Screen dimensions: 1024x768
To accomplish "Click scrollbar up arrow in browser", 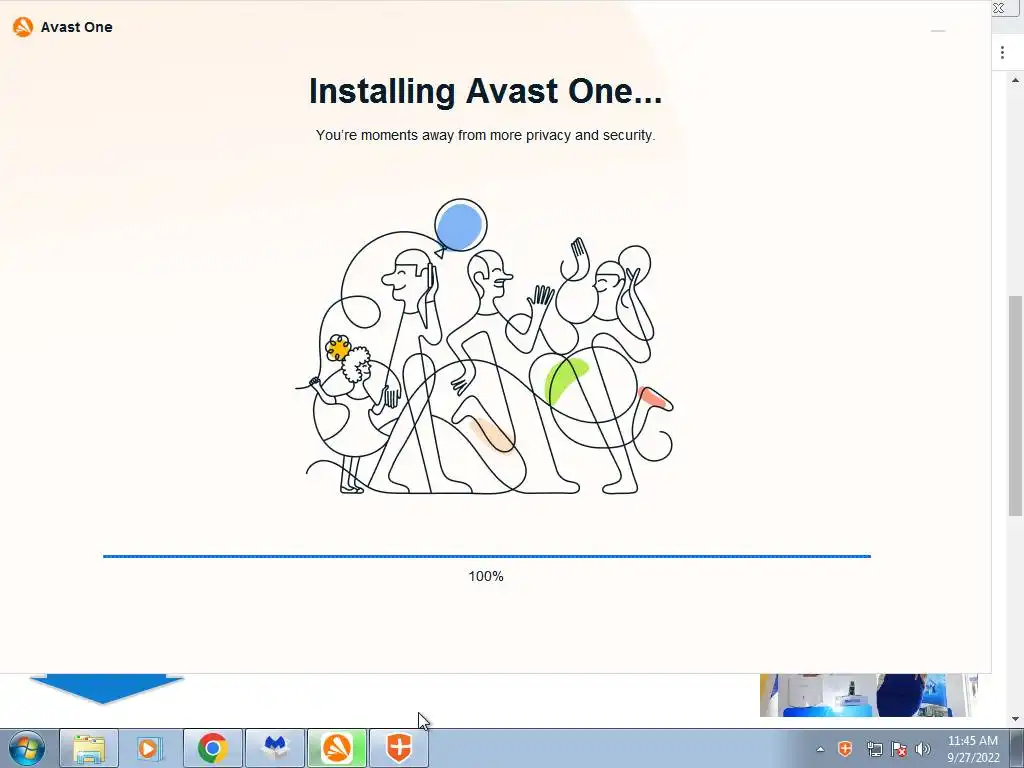I will [1016, 80].
